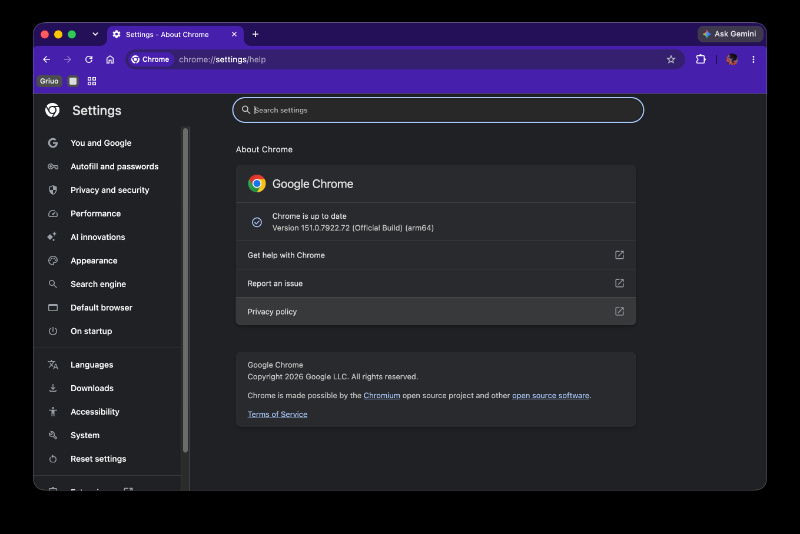The width and height of the screenshot is (800, 534).
Task: Open a new tab with plus
Action: (256, 34)
